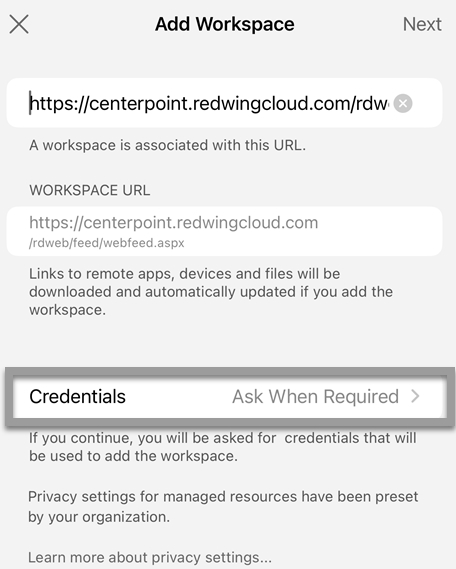Select the WORKSPACE URL section heading
This screenshot has width=456, height=569.
point(90,191)
